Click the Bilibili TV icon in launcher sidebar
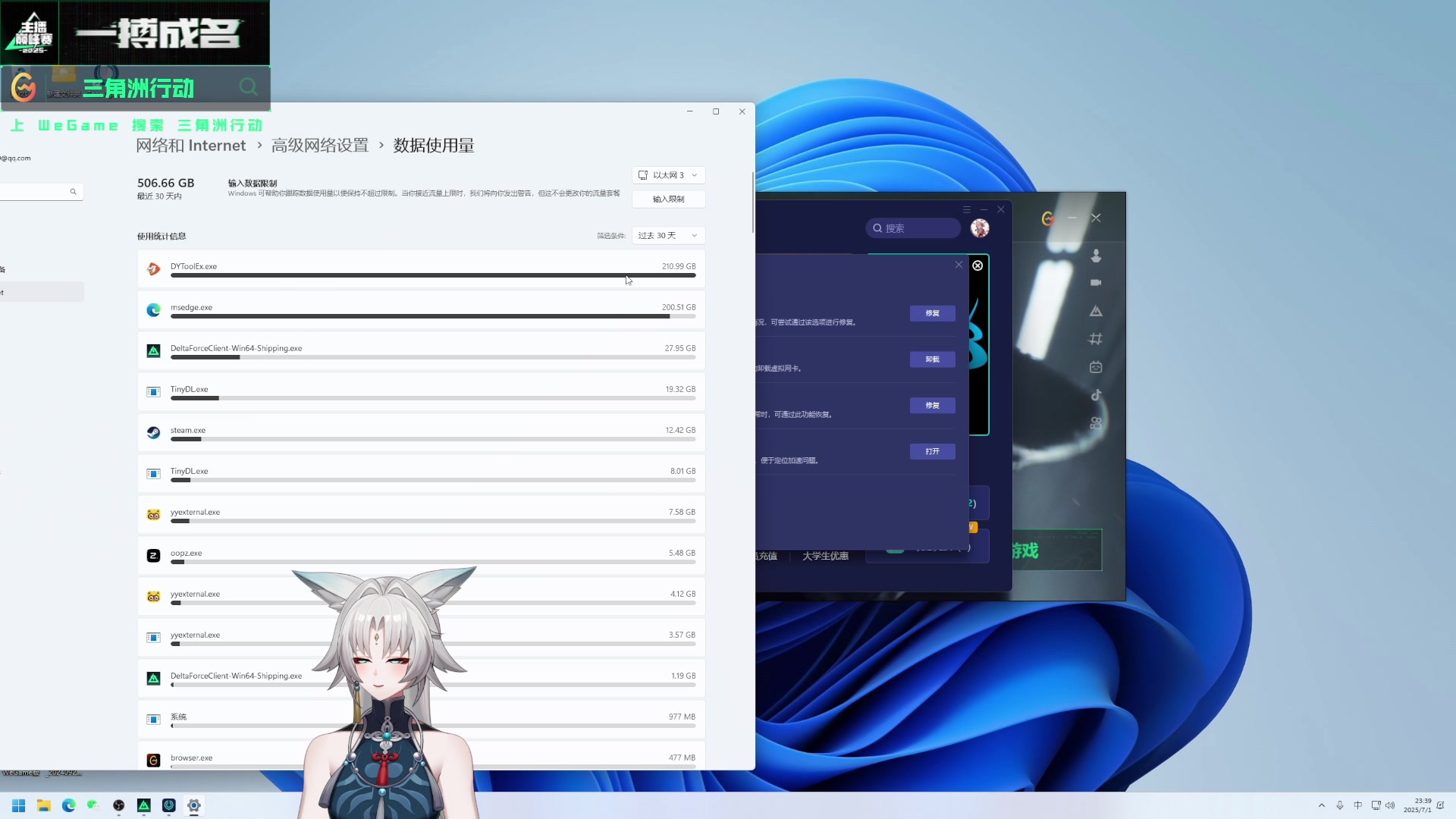 click(1096, 367)
